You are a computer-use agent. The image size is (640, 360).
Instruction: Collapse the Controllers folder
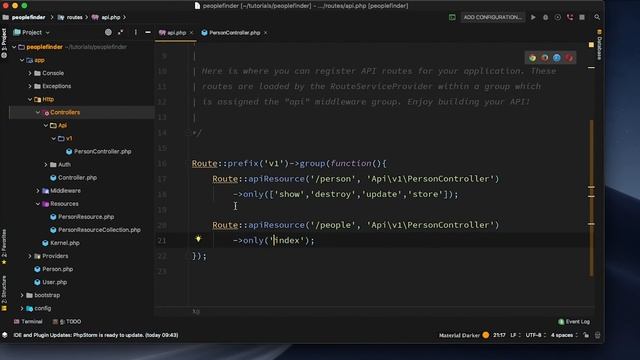[x=38, y=112]
